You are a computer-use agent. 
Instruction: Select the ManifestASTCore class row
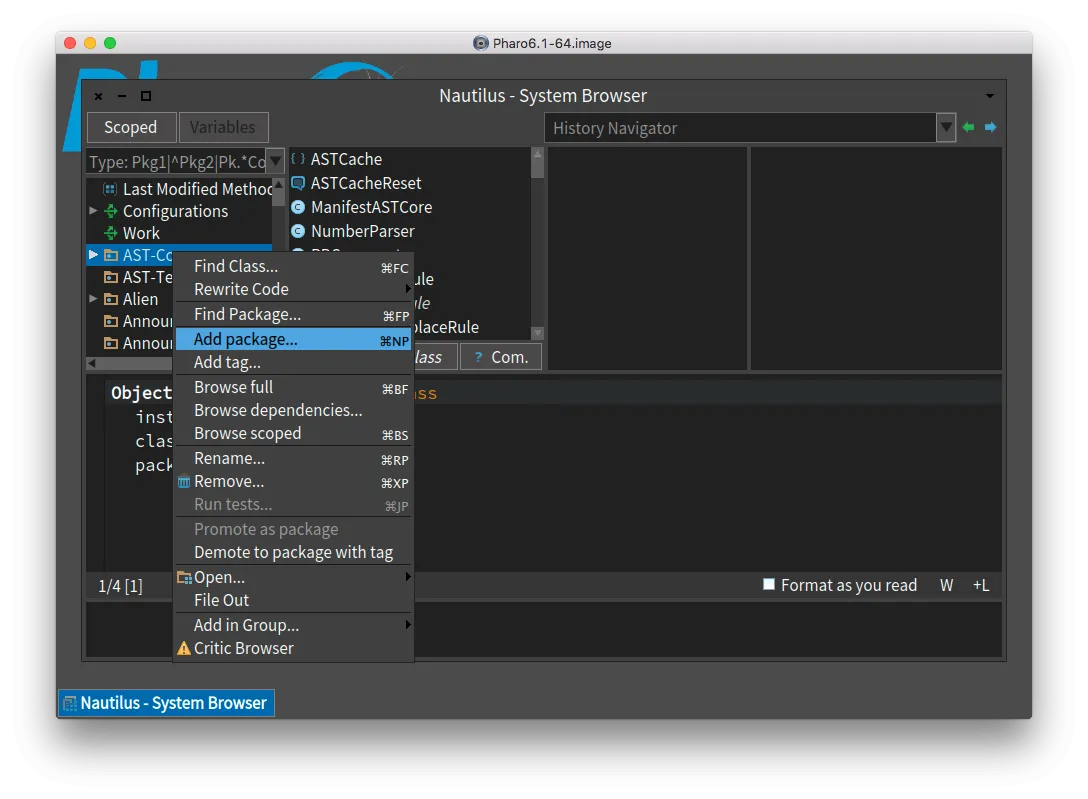pyautogui.click(x=409, y=207)
